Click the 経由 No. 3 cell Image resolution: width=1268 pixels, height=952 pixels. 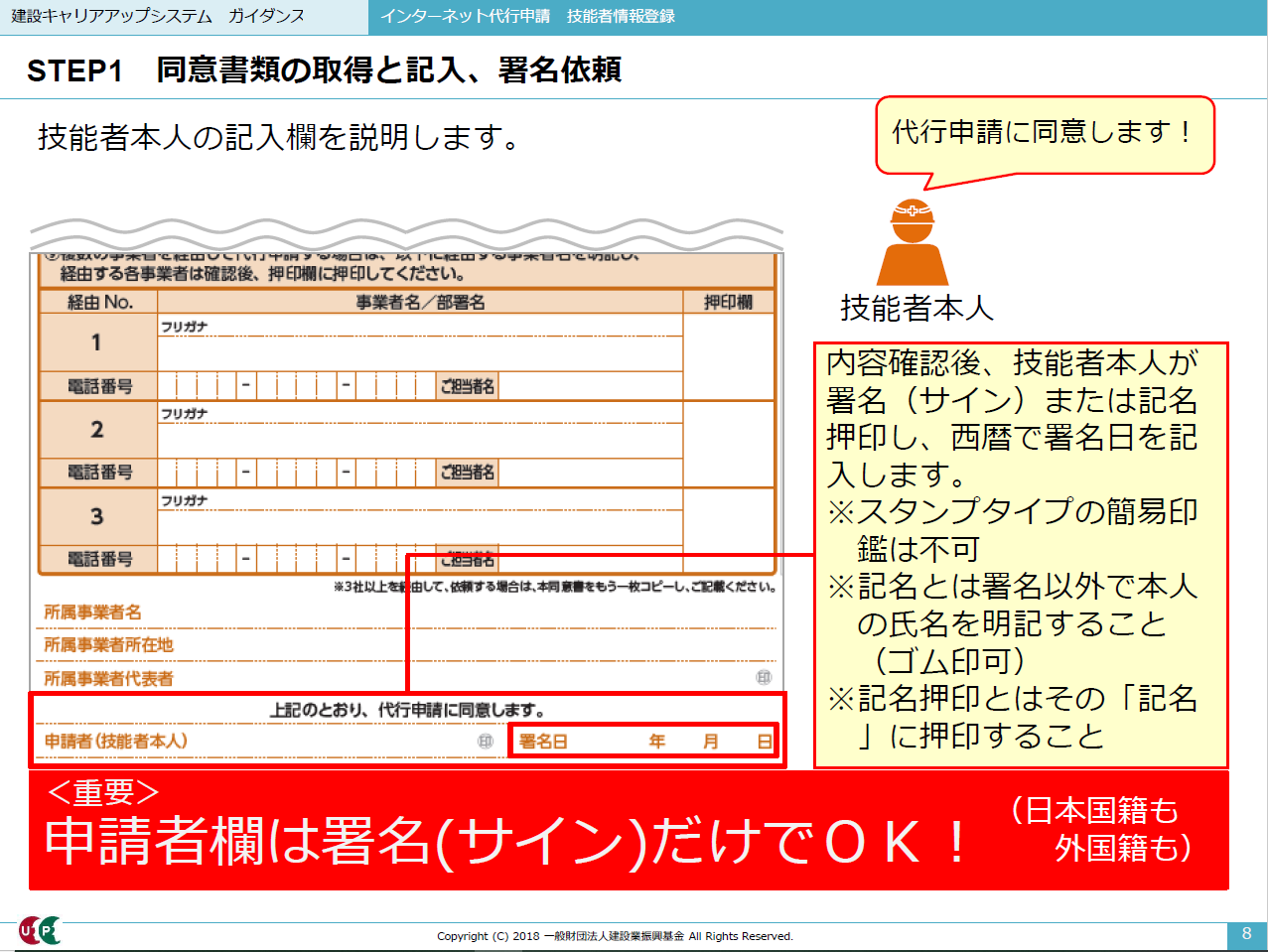coord(96,516)
